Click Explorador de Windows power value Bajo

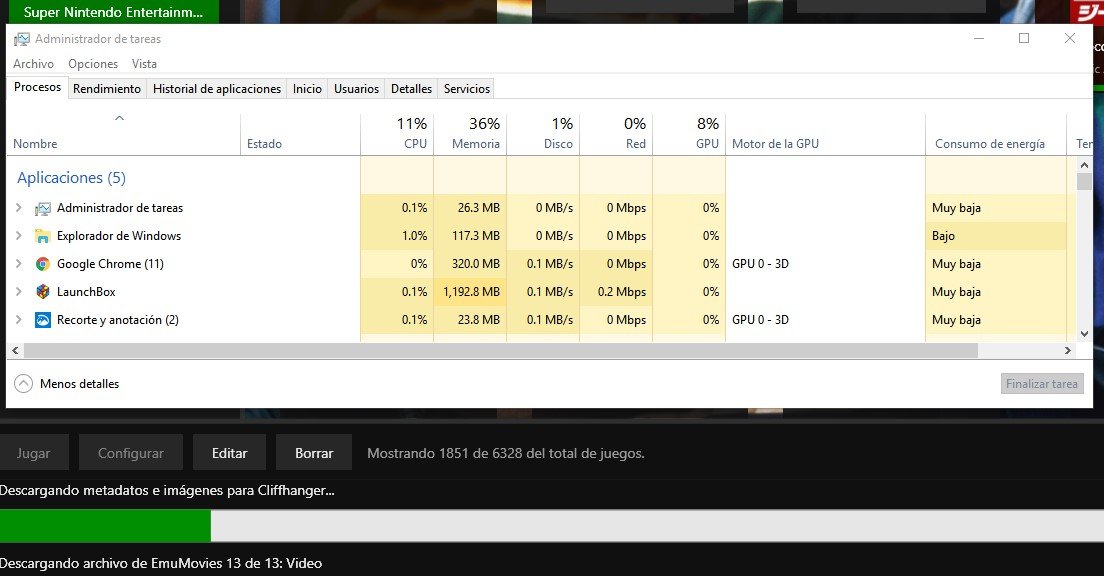(x=943, y=236)
